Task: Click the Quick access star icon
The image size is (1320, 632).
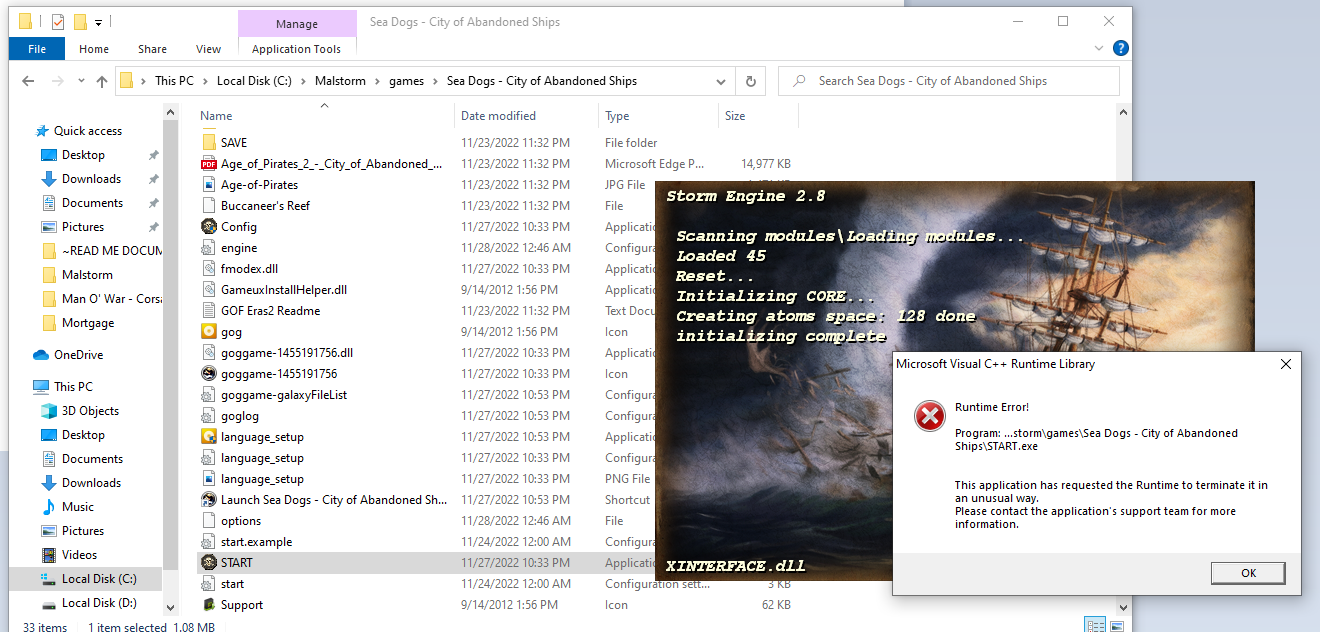Action: tap(42, 131)
